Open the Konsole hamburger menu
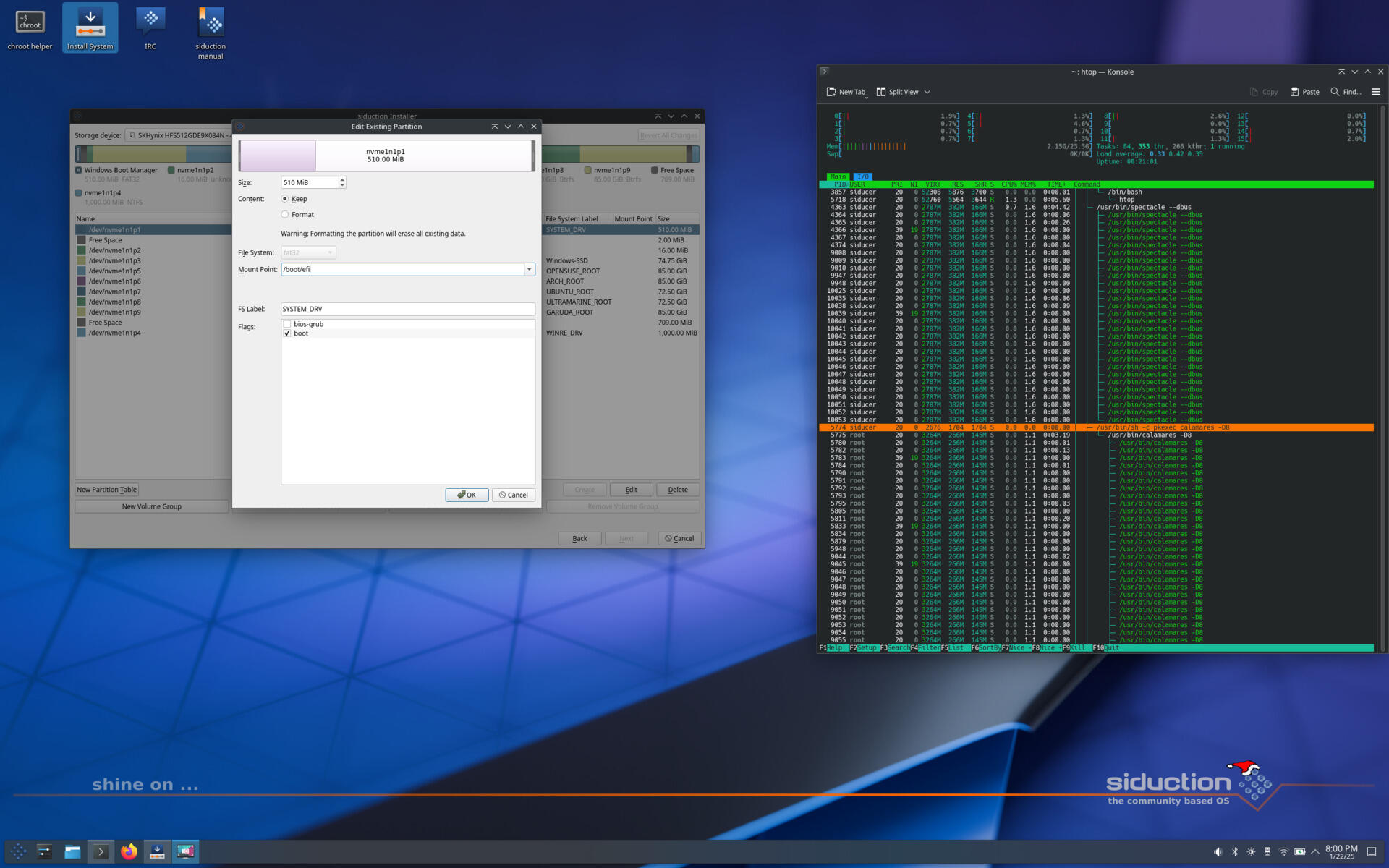Screen dimensions: 1389x868 1376,92
